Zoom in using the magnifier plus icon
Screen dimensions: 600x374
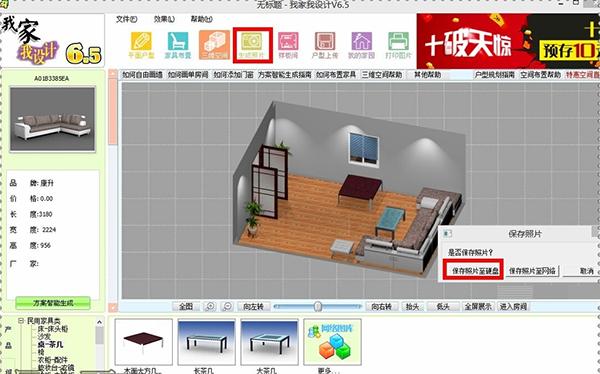[210, 307]
